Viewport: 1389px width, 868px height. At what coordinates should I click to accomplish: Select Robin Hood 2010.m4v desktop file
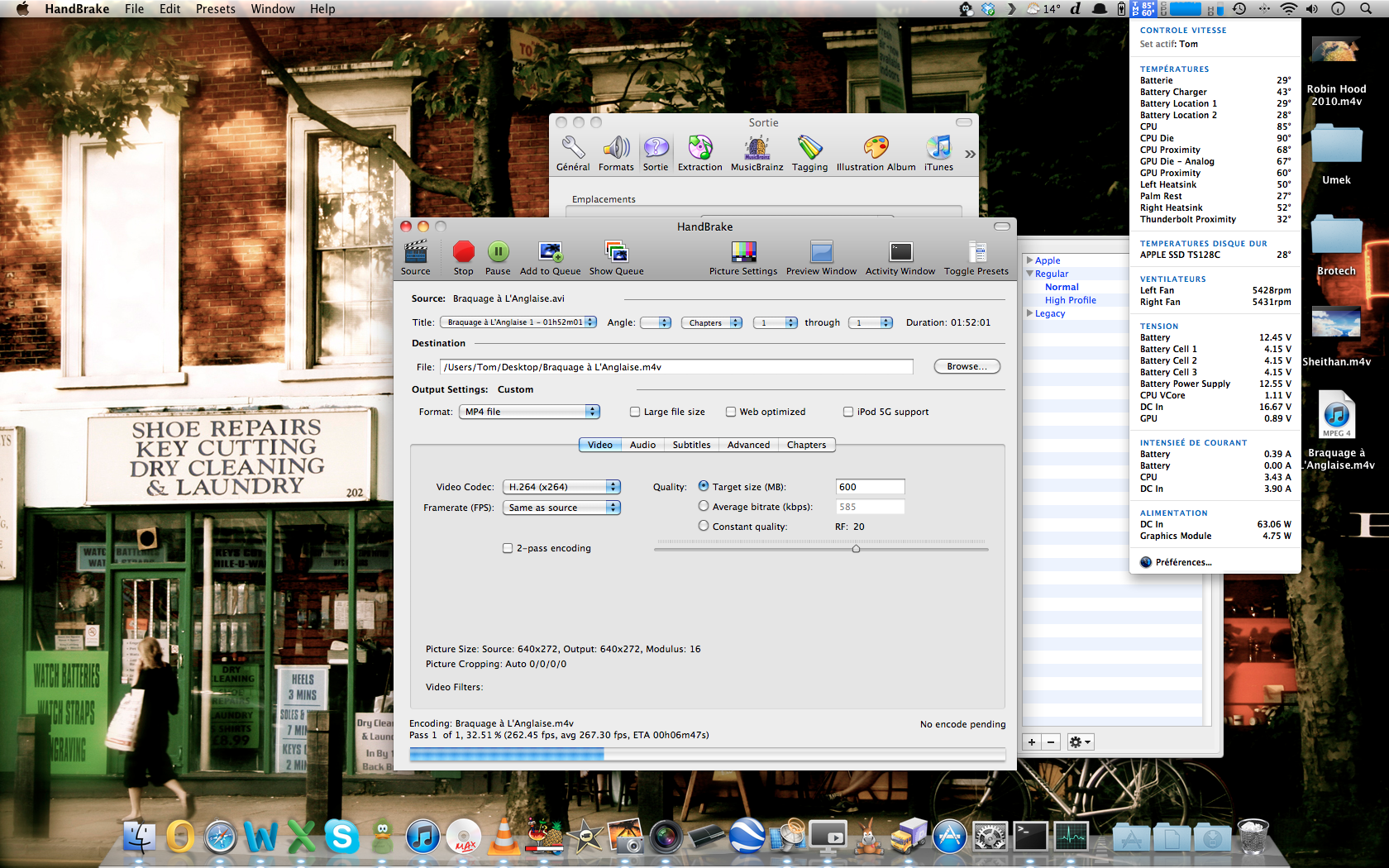coord(1336,72)
